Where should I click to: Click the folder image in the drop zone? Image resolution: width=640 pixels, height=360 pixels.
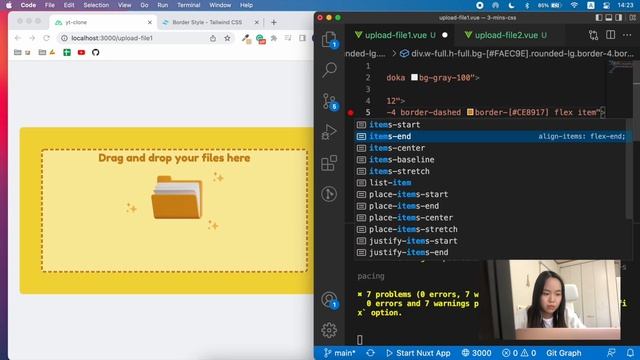point(177,198)
